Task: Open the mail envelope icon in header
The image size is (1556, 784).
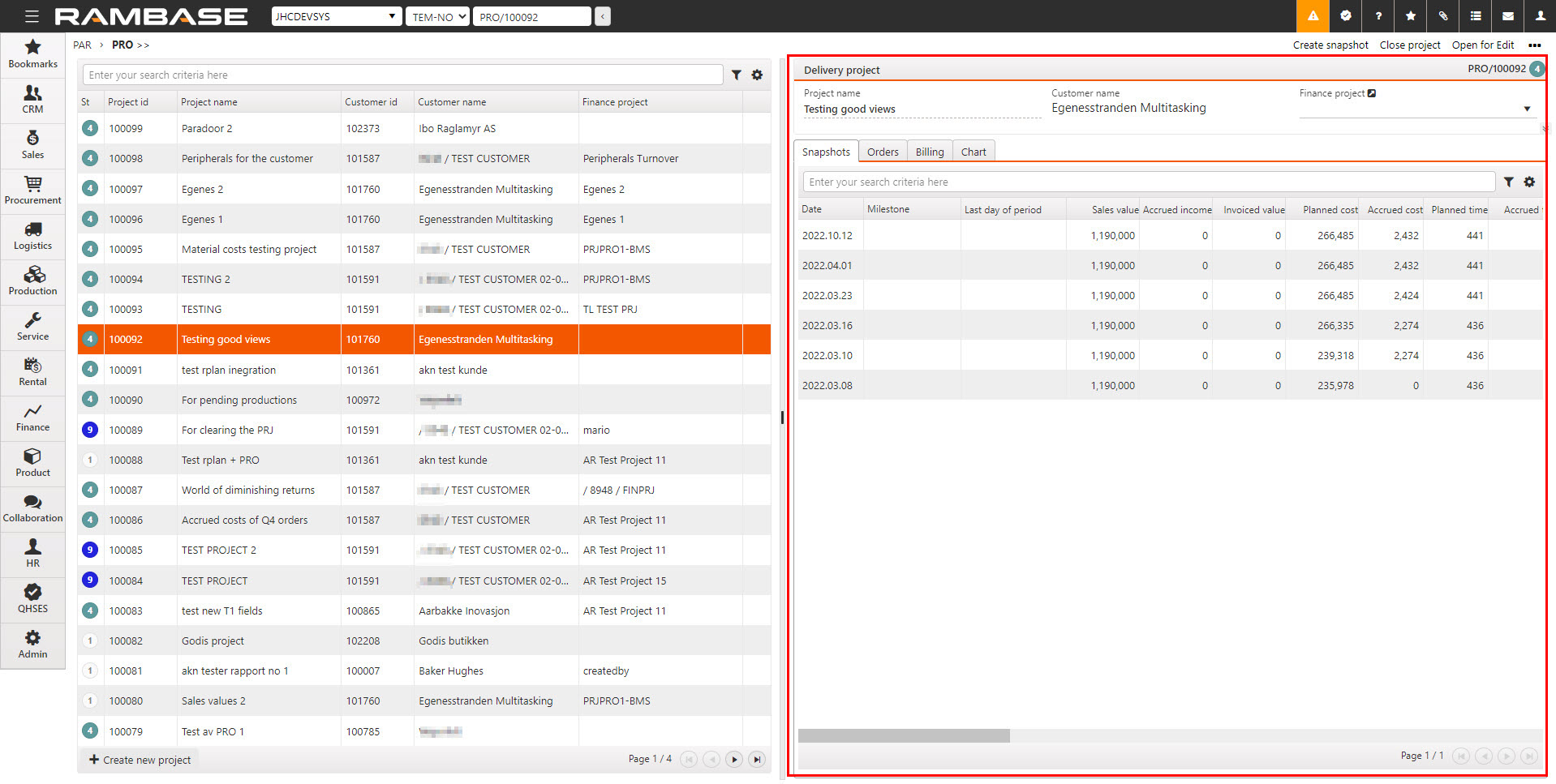Action: click(x=1507, y=16)
